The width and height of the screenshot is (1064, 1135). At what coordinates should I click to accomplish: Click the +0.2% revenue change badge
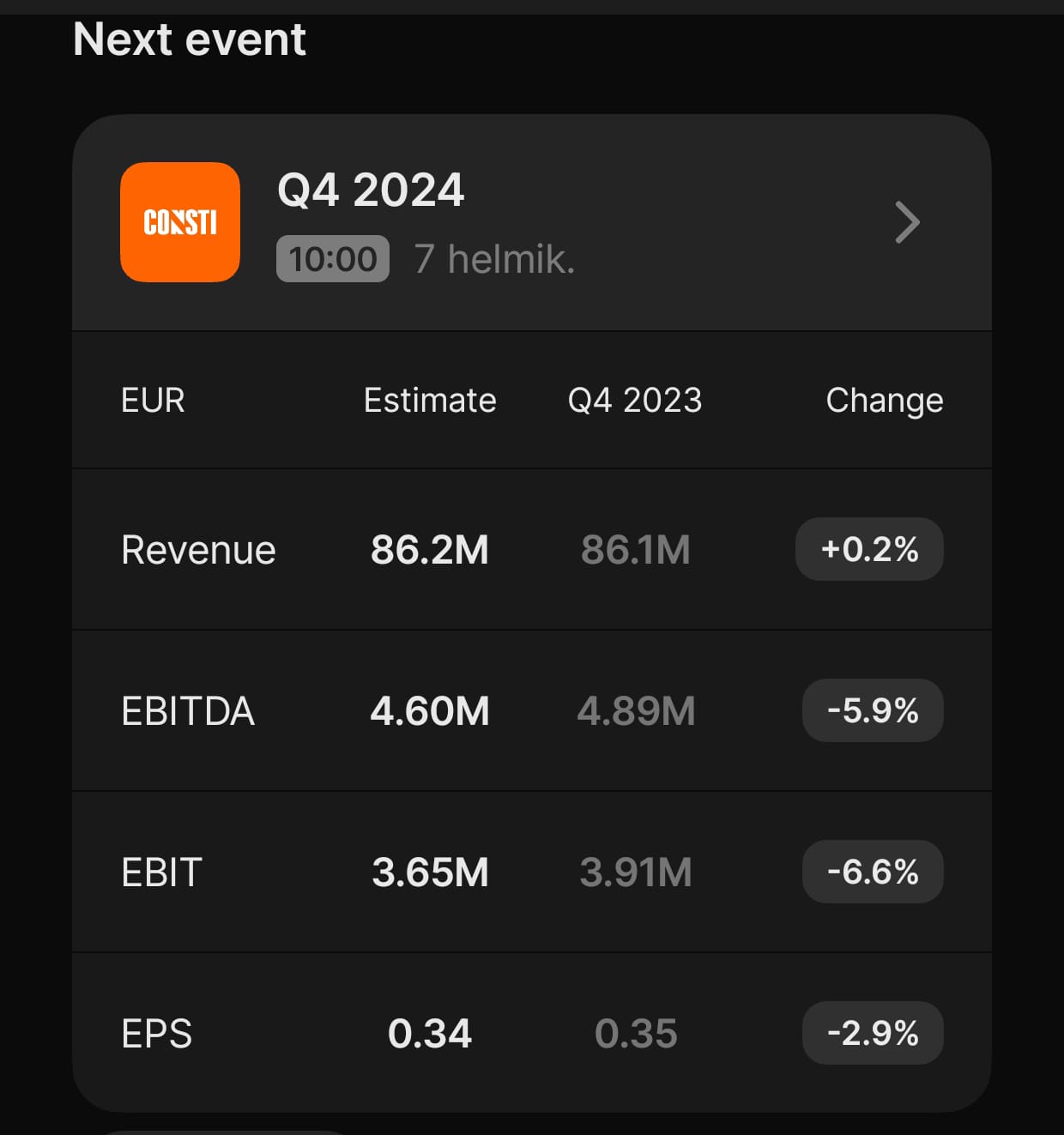click(869, 549)
